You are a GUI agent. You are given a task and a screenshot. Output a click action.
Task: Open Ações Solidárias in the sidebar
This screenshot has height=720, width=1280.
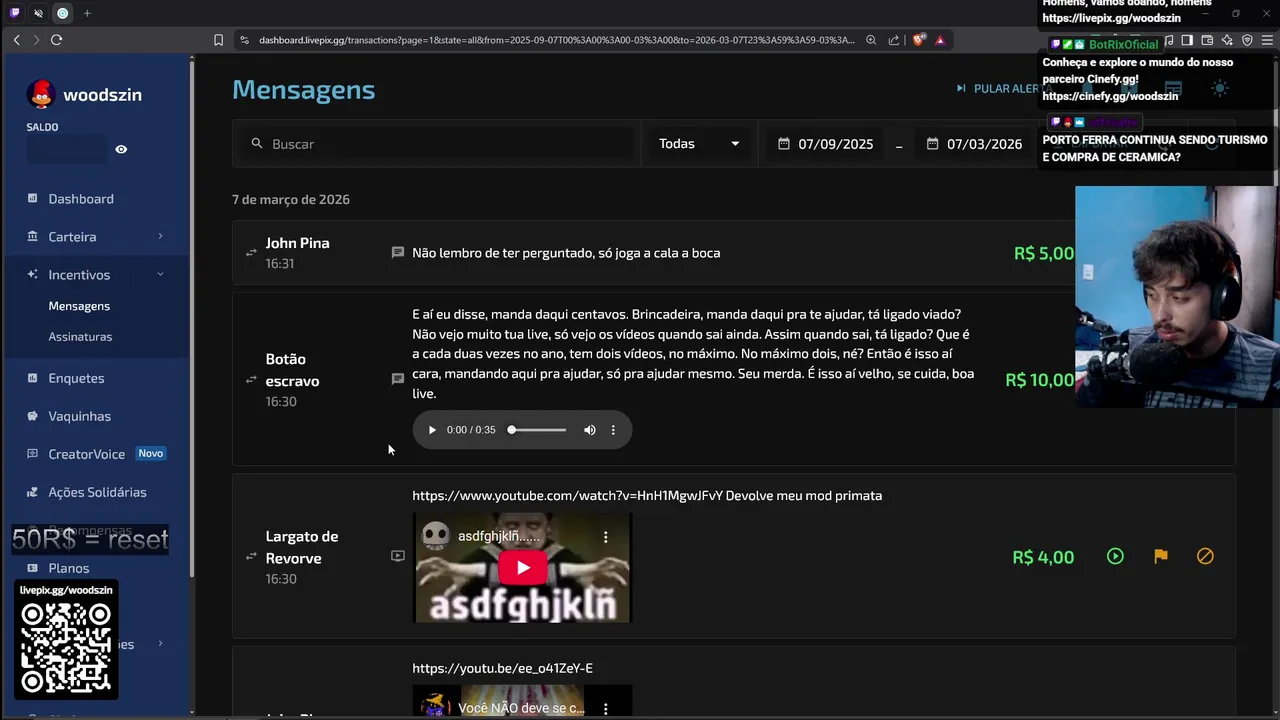[96, 492]
